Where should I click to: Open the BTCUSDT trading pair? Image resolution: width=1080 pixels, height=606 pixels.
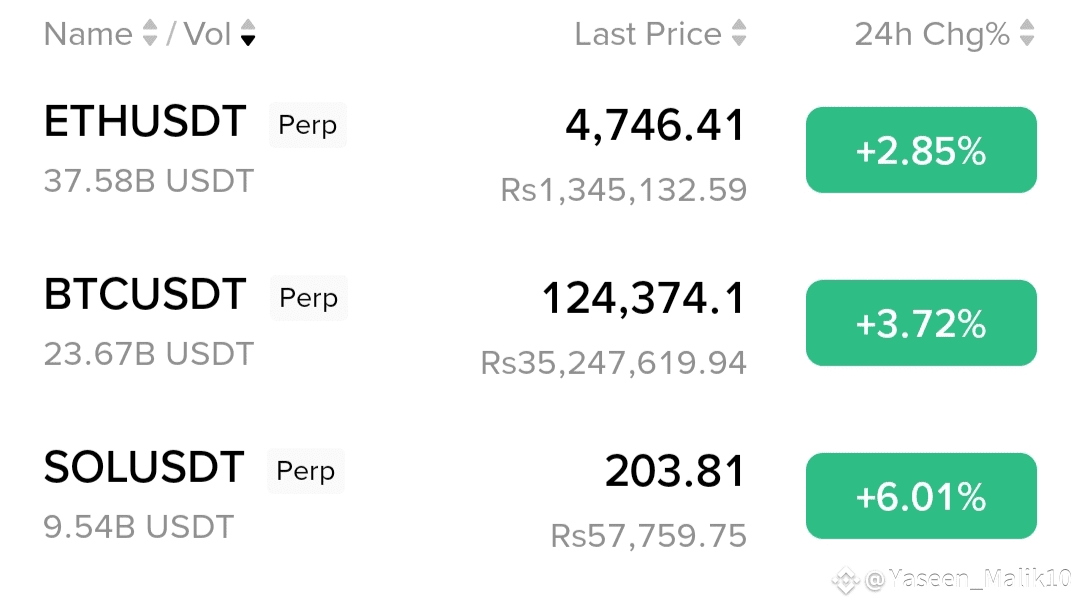[145, 296]
